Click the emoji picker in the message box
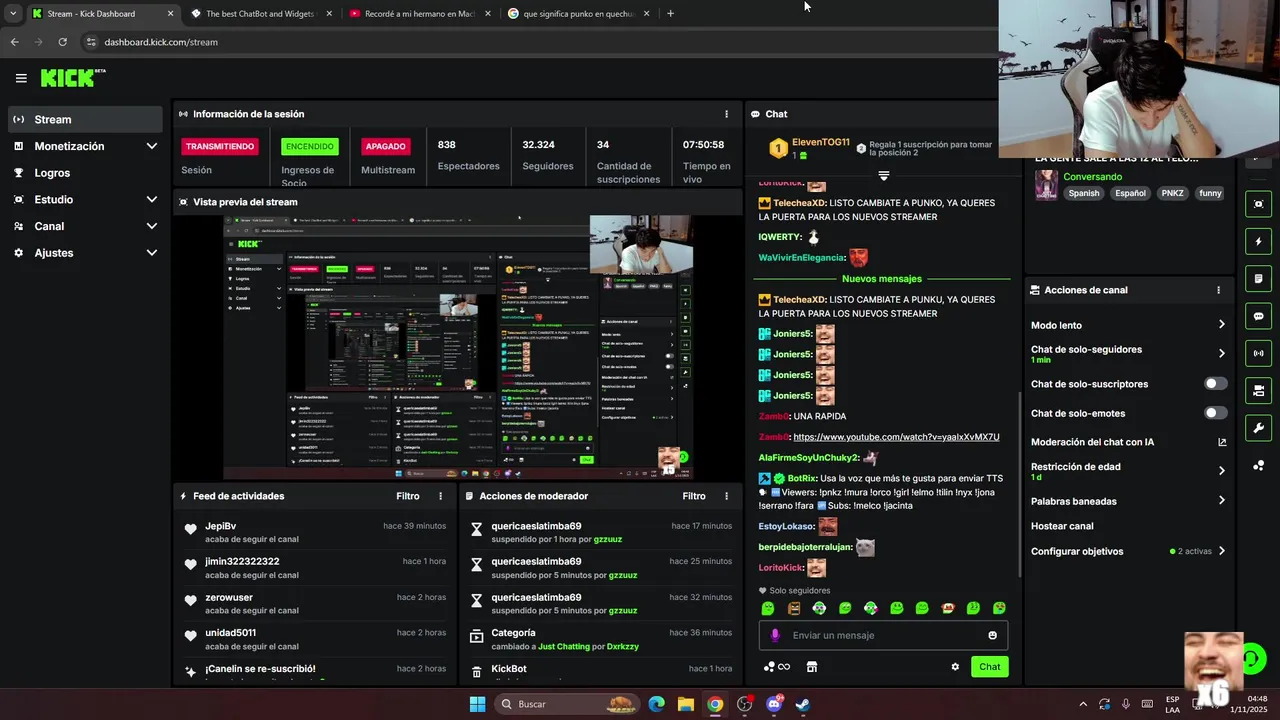The image size is (1280, 720). point(992,635)
